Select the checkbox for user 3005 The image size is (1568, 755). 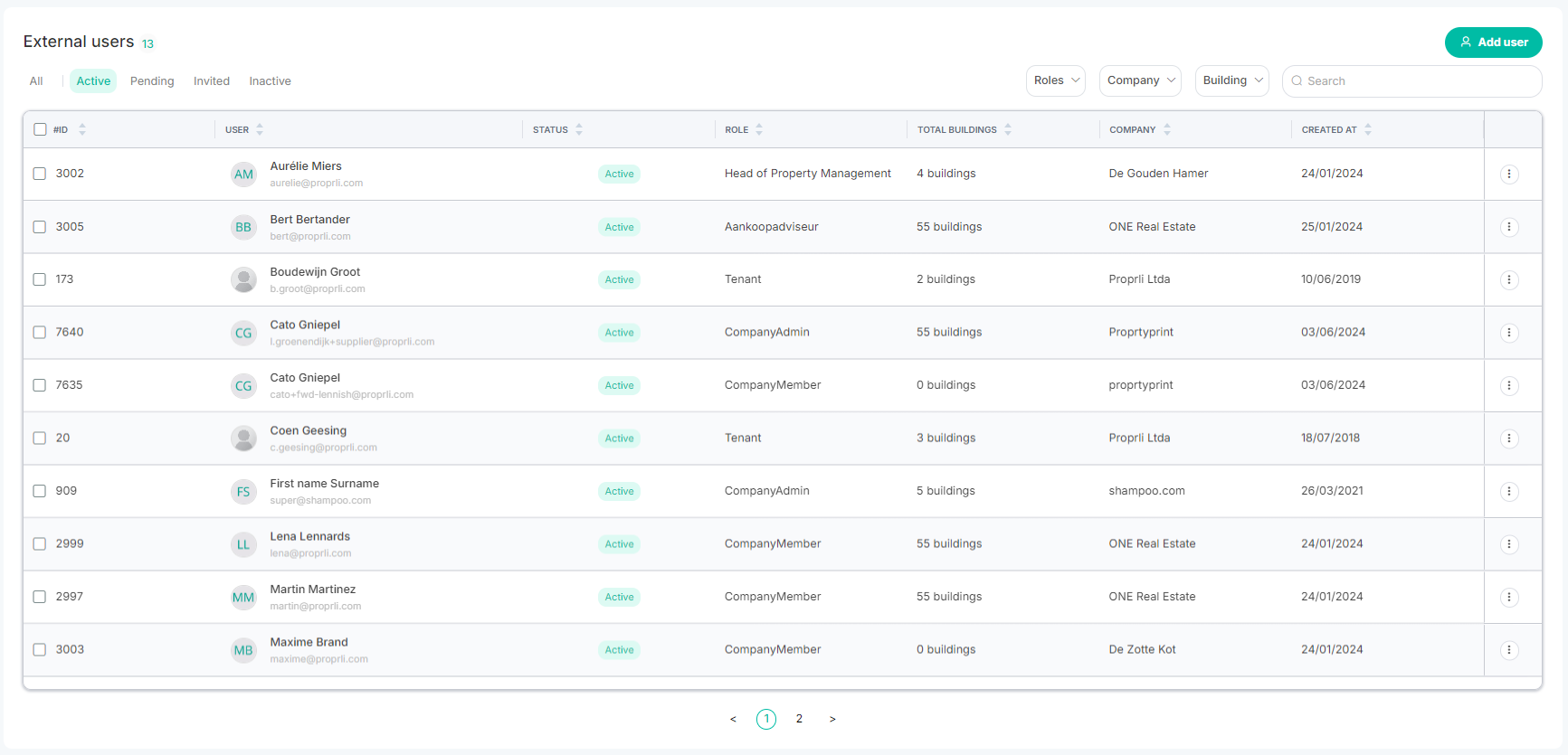pyautogui.click(x=40, y=227)
